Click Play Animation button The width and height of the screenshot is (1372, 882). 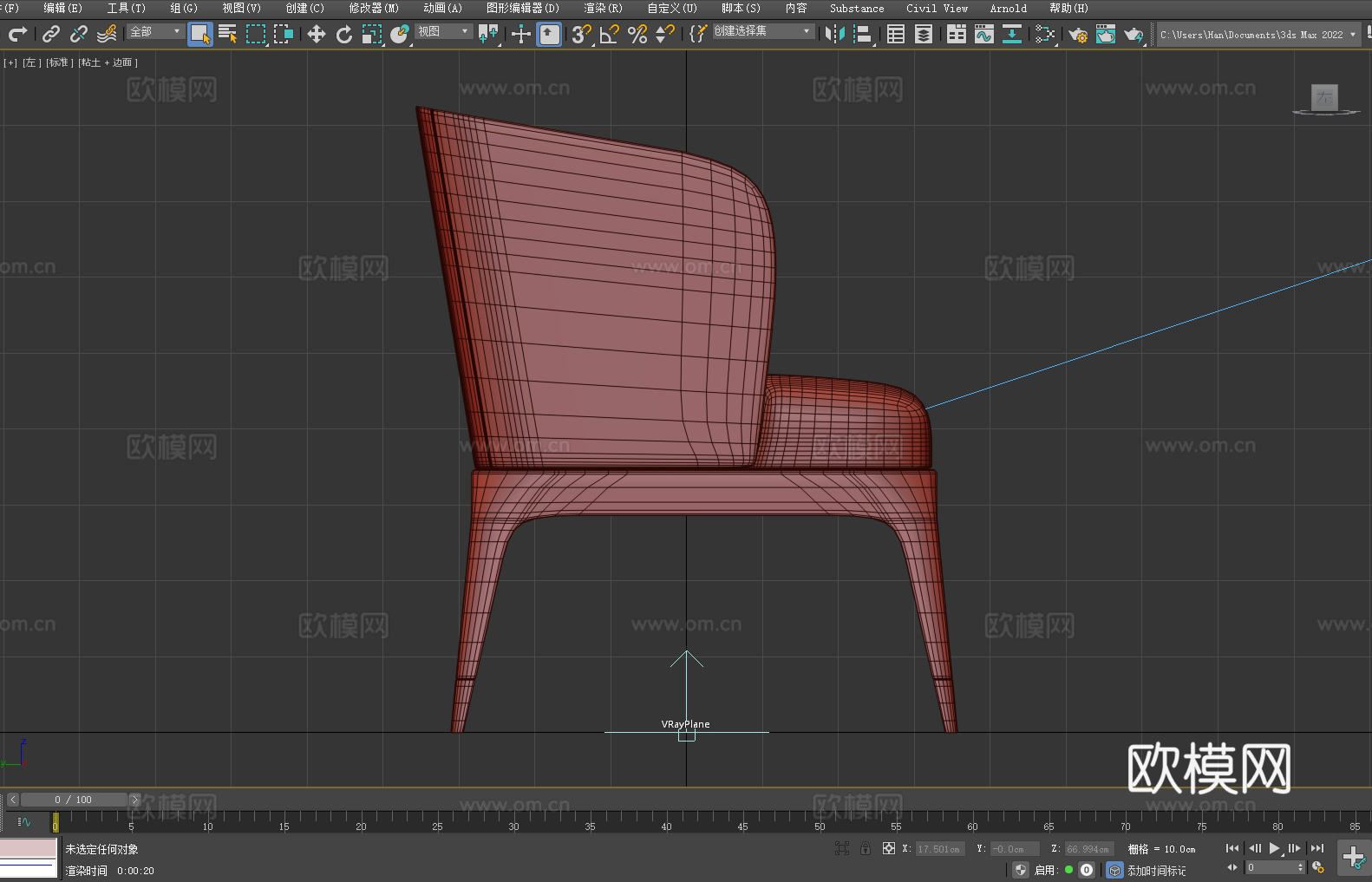point(1274,848)
